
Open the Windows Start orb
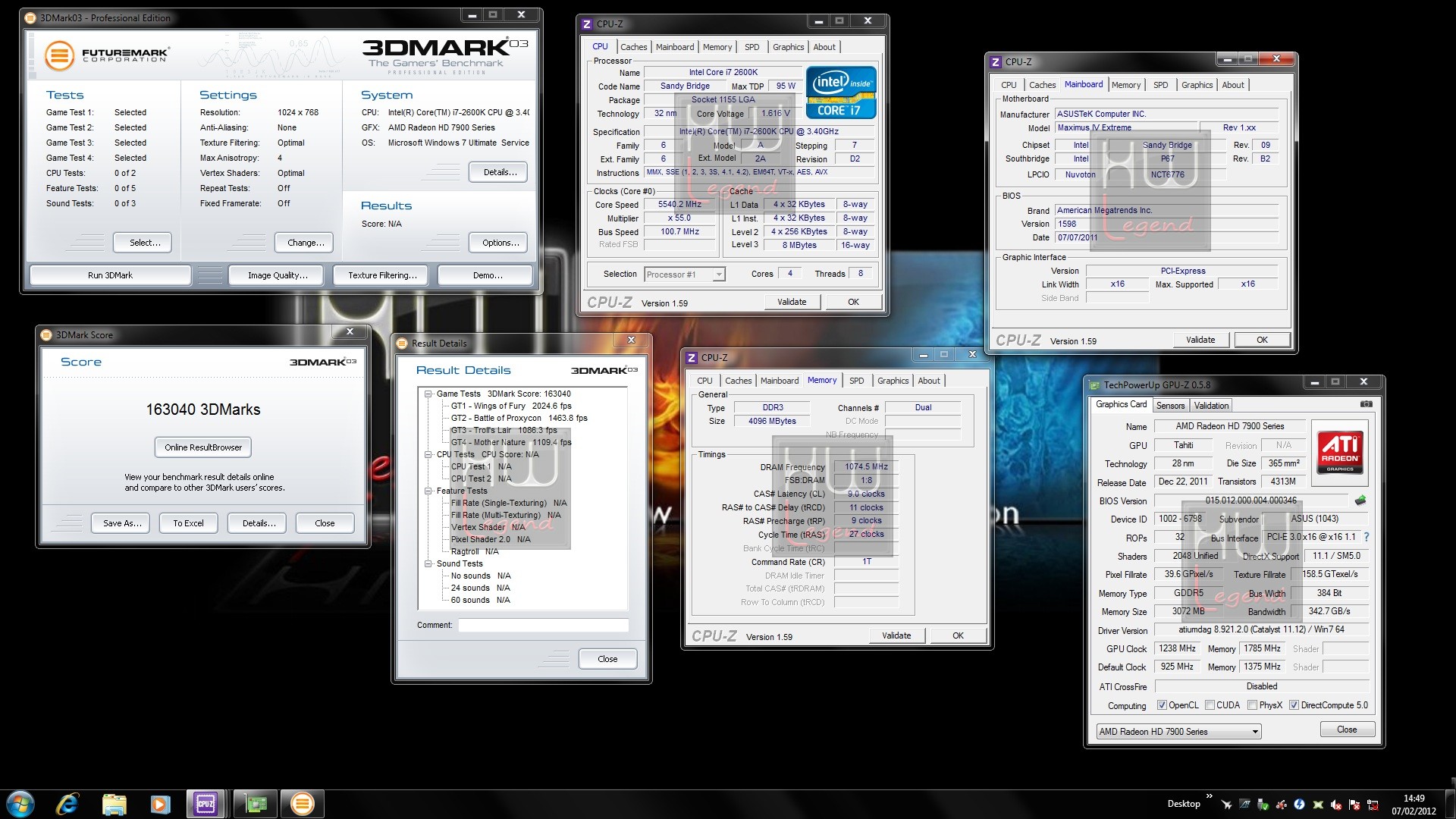[20, 803]
